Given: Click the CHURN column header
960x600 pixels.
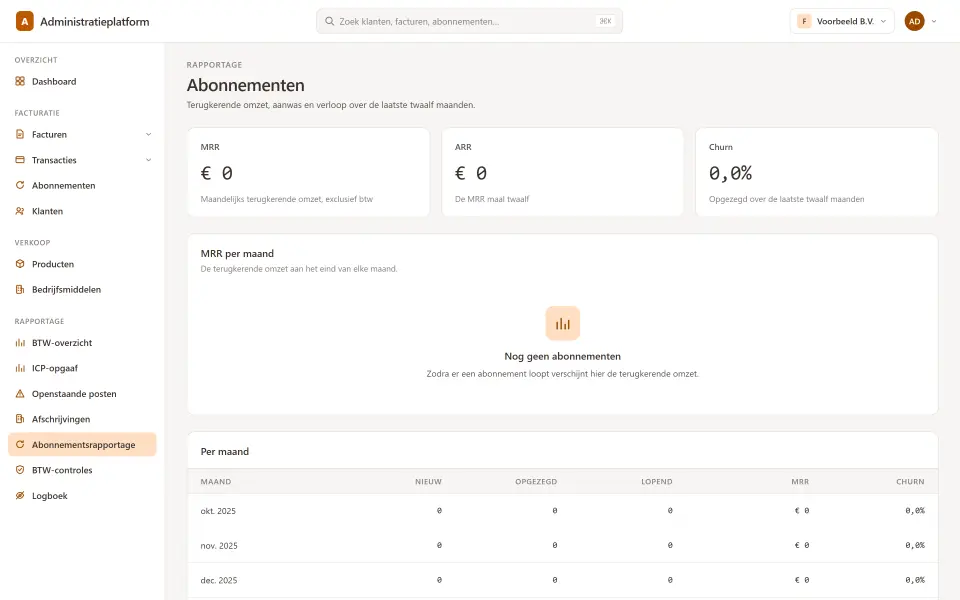Looking at the screenshot, I should click(910, 482).
